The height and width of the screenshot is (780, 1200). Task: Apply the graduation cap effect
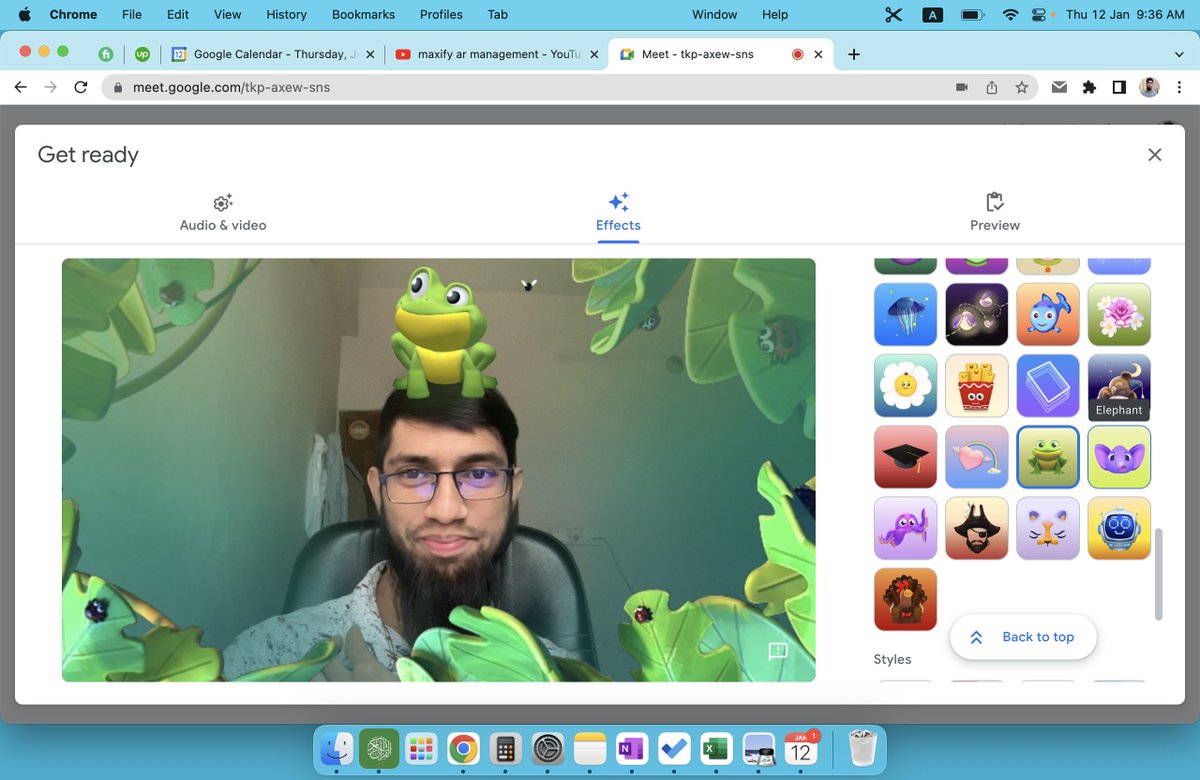point(905,458)
